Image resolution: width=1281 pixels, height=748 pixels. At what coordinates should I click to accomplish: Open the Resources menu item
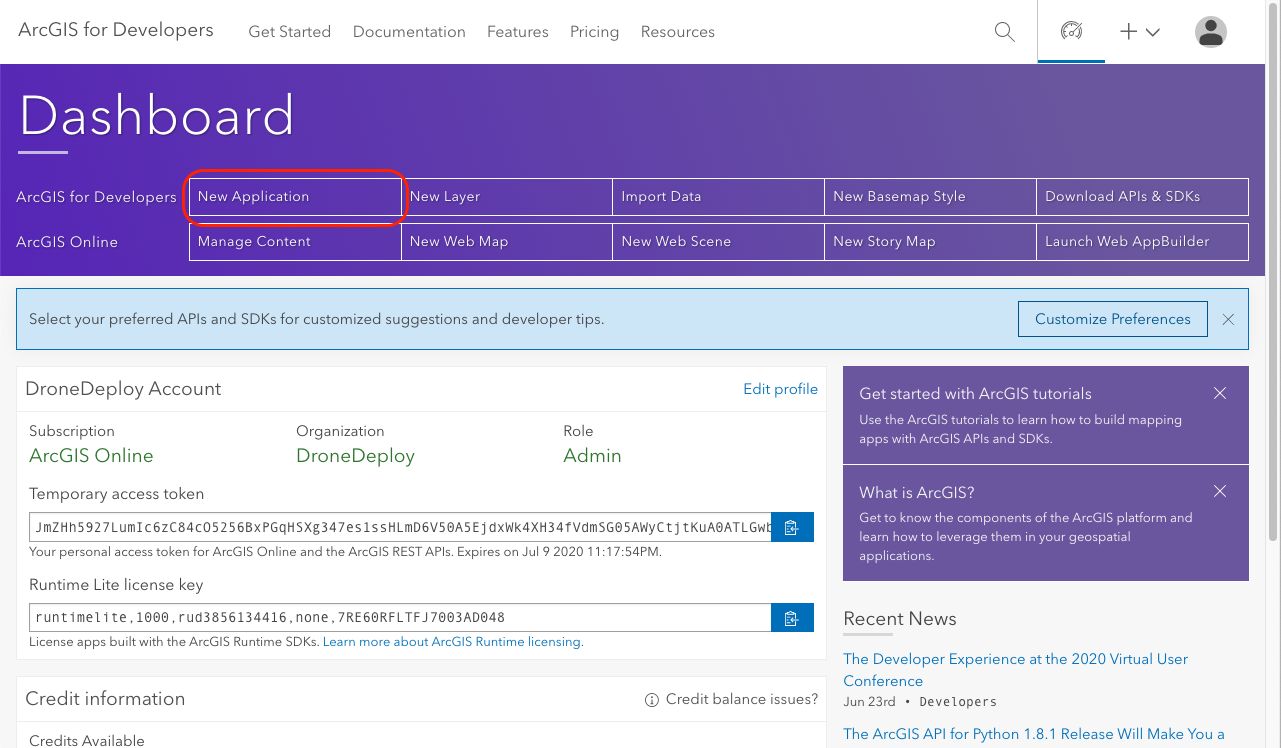click(x=678, y=32)
